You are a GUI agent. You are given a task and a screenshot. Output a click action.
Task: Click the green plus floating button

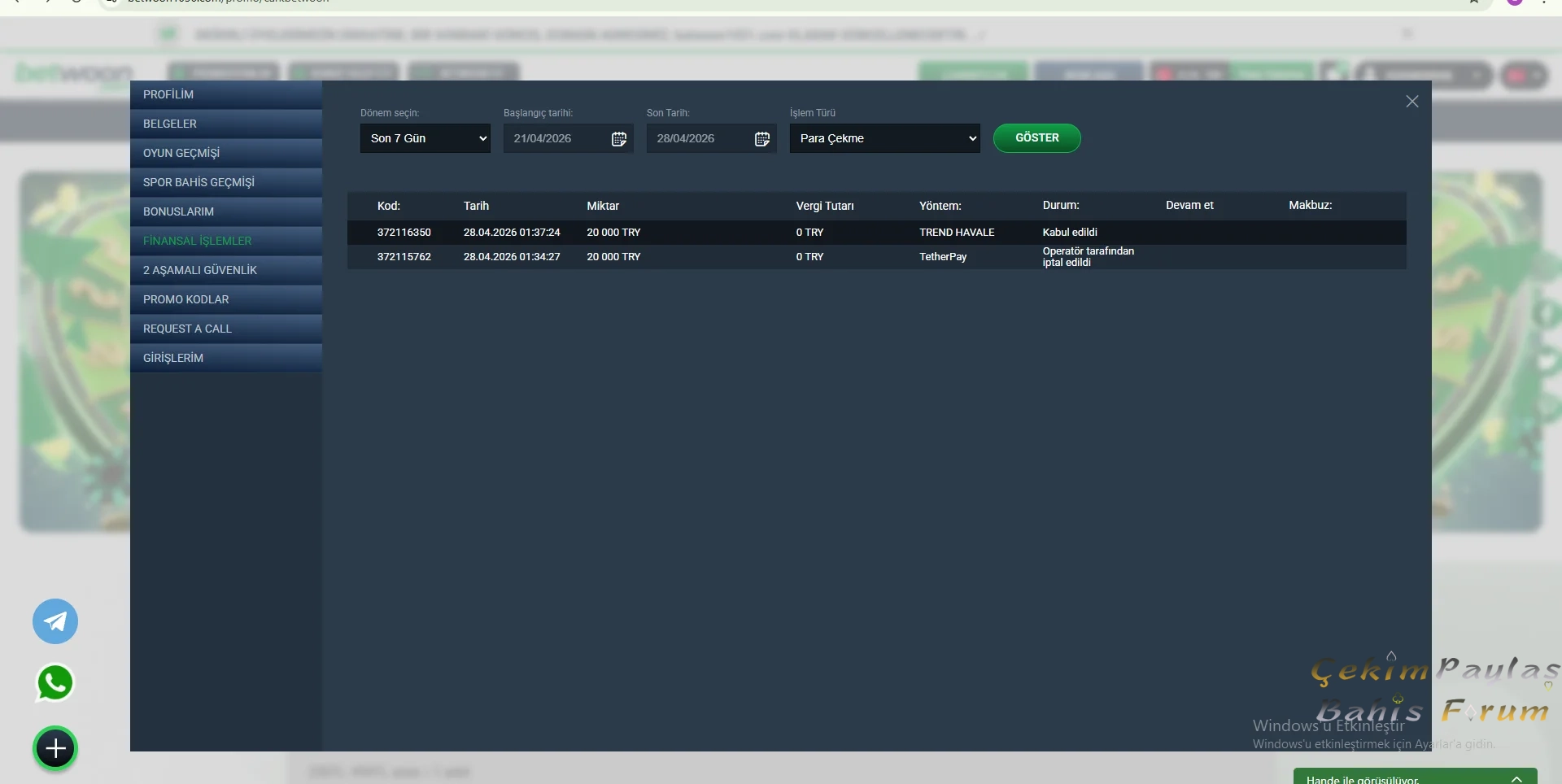55,748
